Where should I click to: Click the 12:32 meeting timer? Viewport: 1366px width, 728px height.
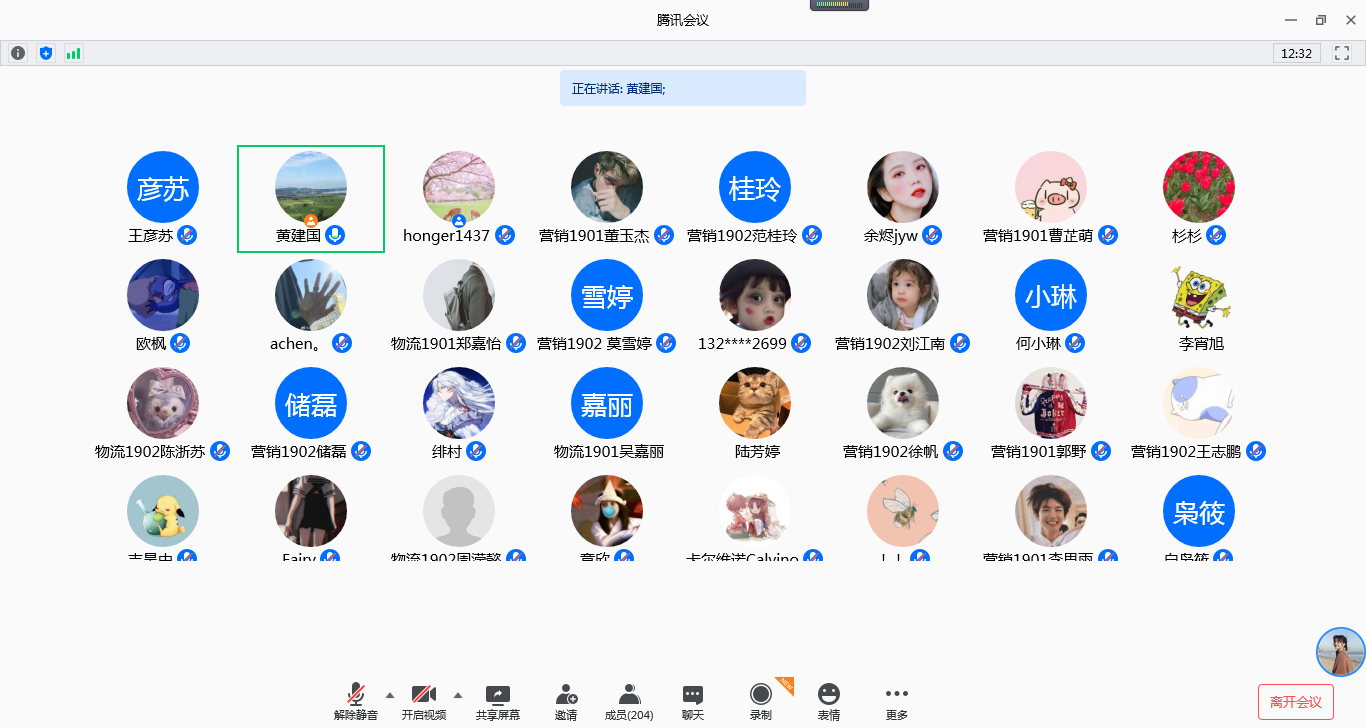click(1296, 53)
